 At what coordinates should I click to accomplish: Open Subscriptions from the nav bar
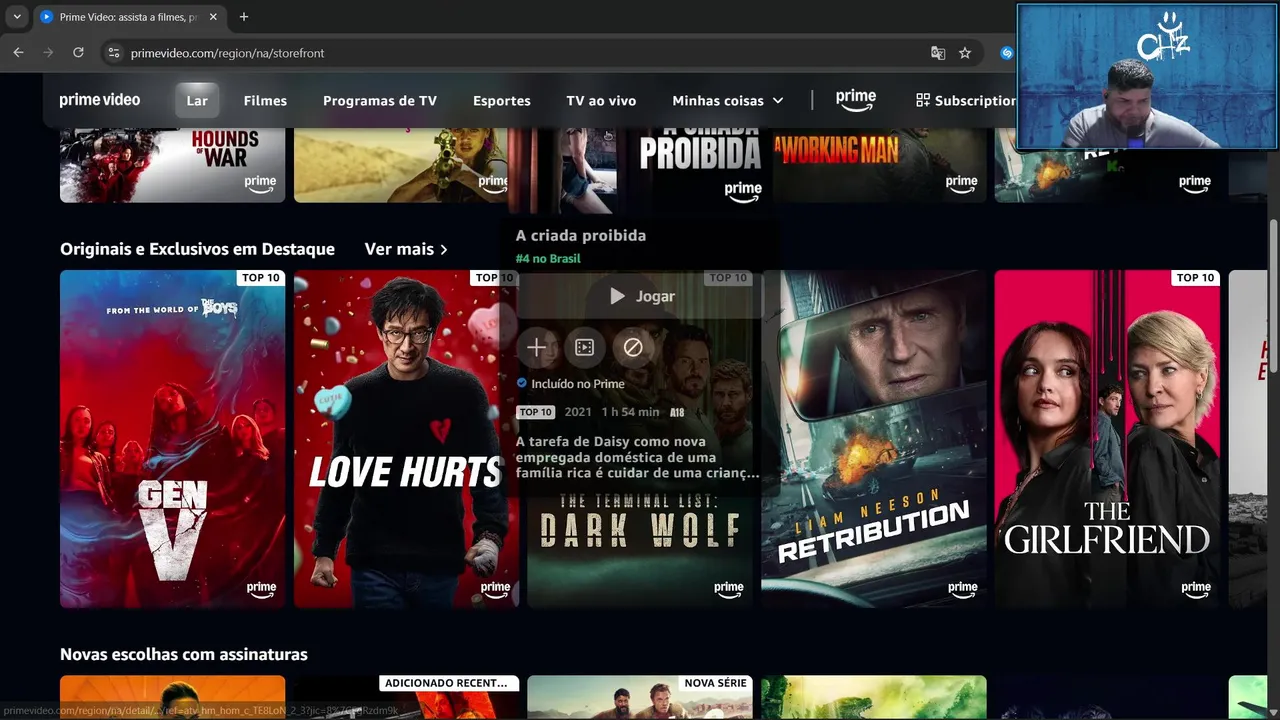tap(966, 100)
